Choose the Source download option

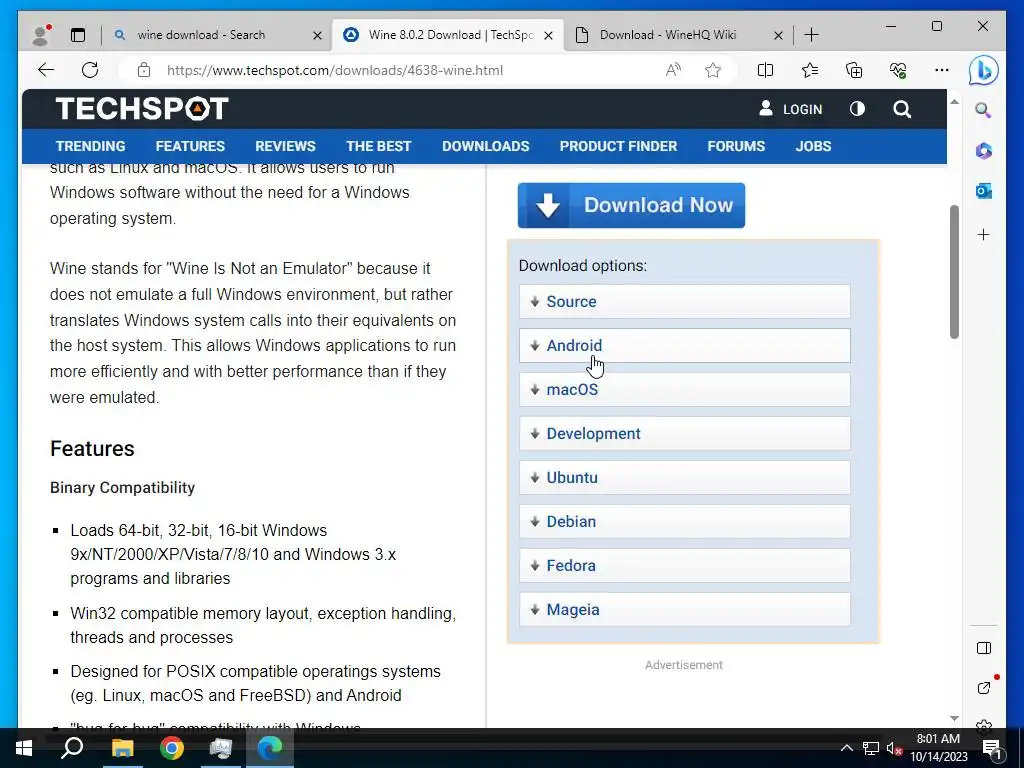[685, 302]
